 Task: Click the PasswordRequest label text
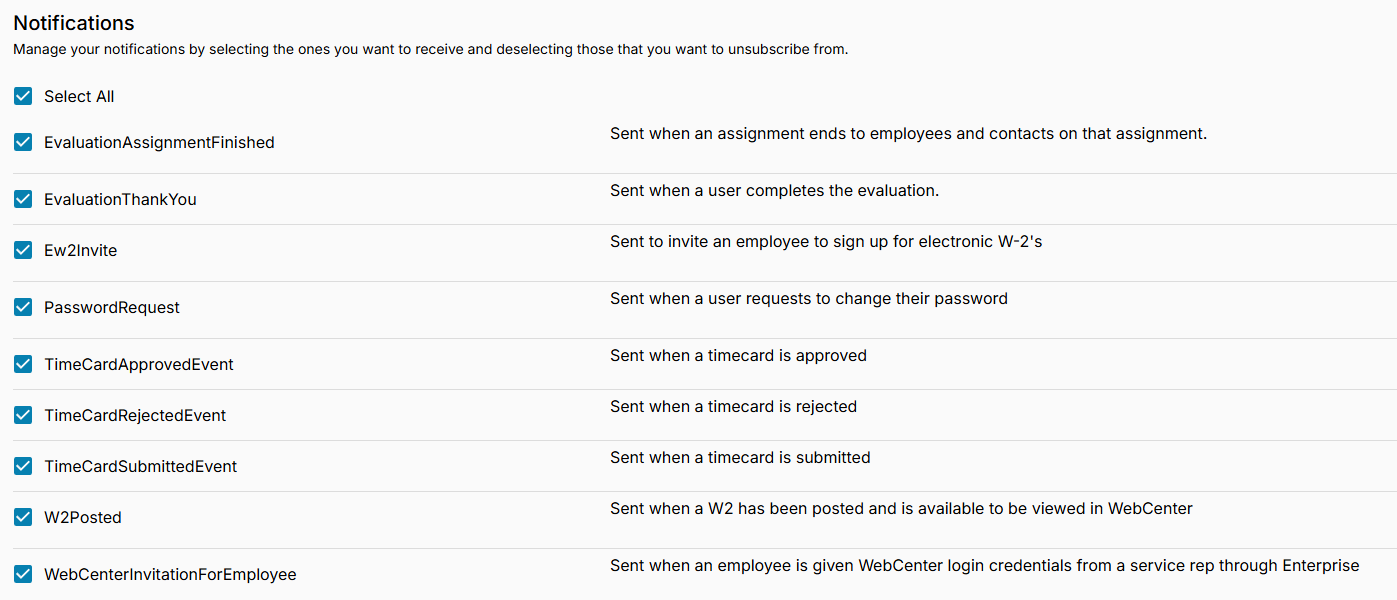point(112,308)
